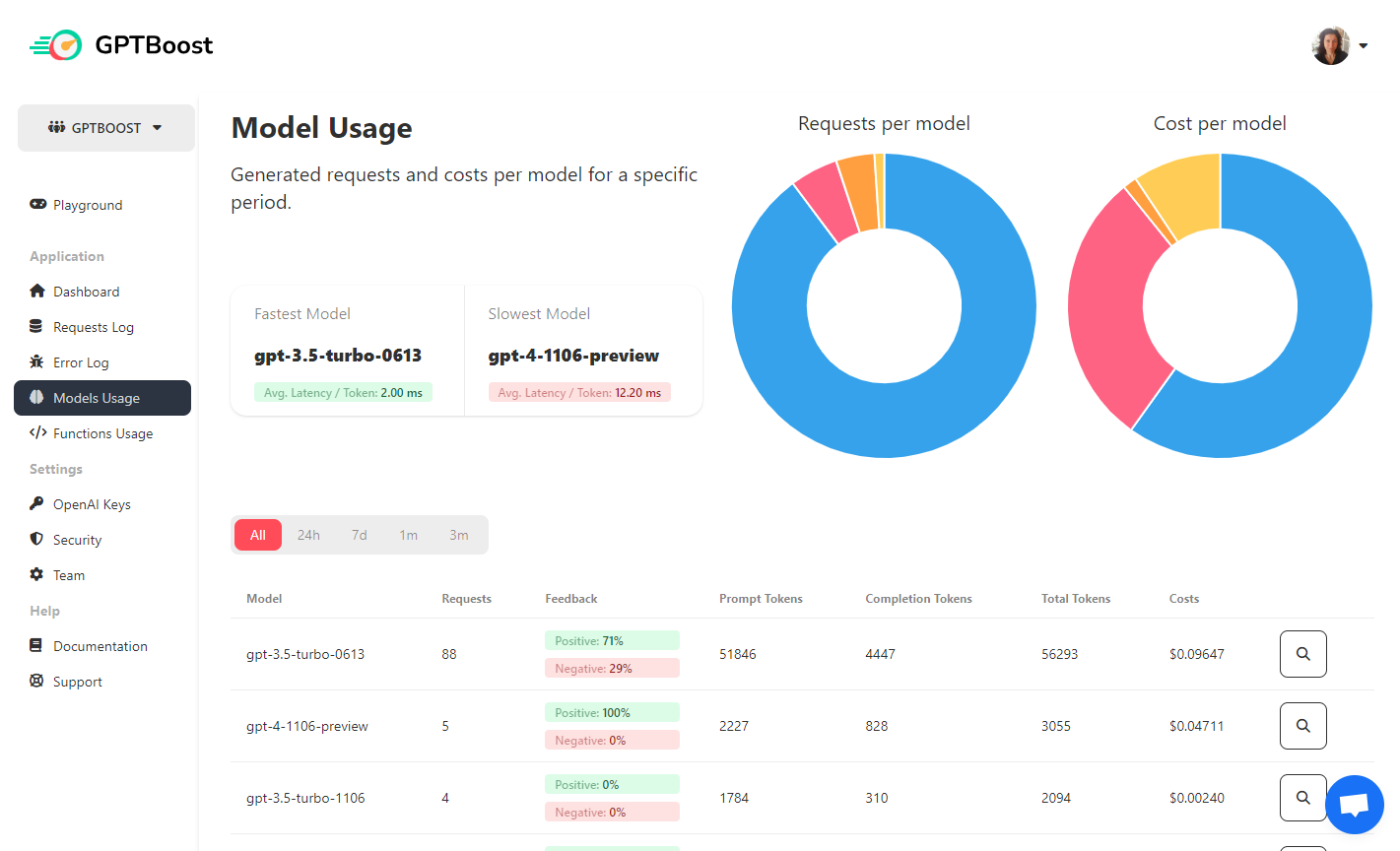This screenshot has width=1400, height=851.
Task: Click the Slowest Model card gpt-4-1106-preview
Action: pyautogui.click(x=583, y=351)
